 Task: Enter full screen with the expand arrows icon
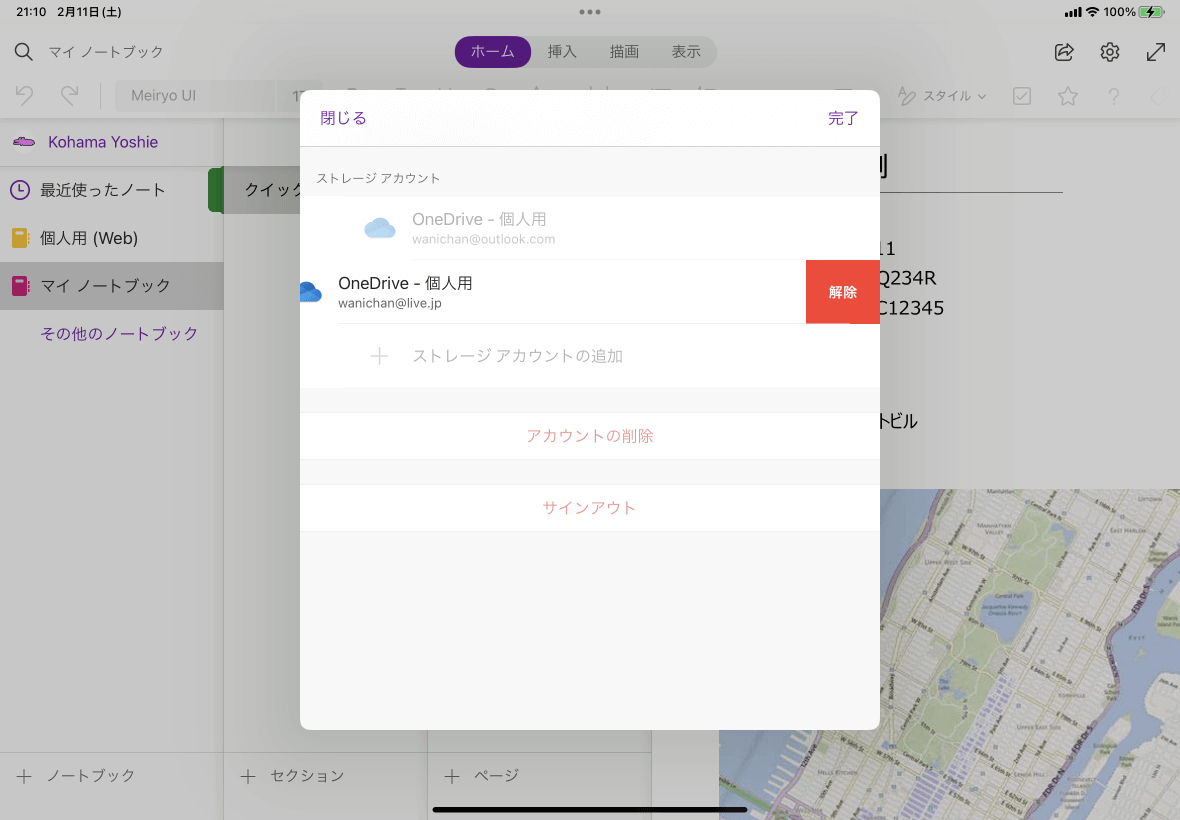[x=1155, y=52]
